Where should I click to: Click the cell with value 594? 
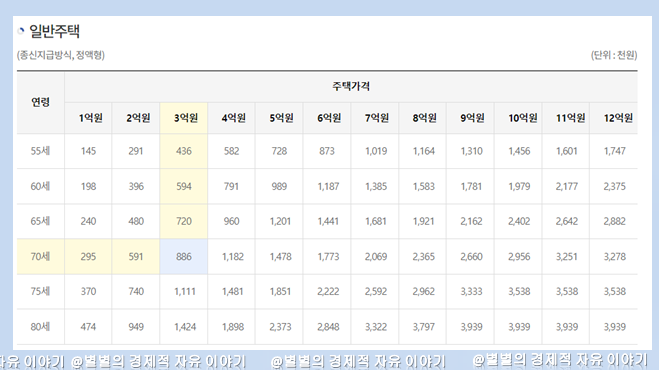184,186
